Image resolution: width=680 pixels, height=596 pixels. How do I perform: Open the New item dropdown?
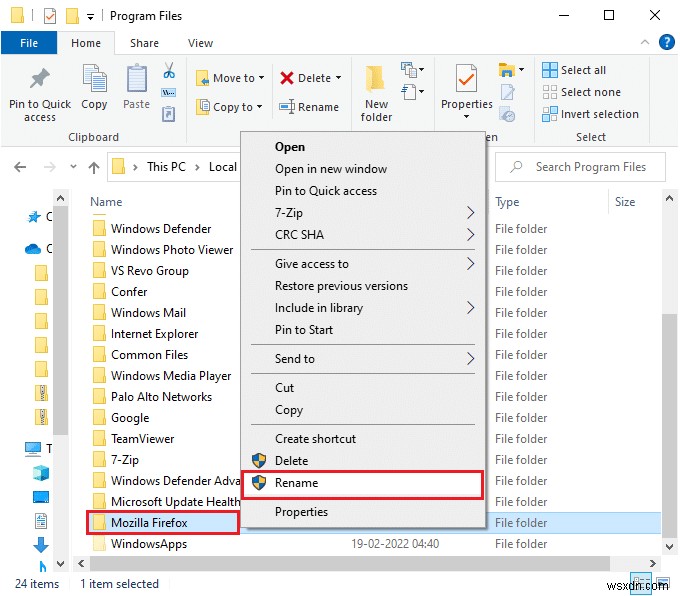pos(412,69)
